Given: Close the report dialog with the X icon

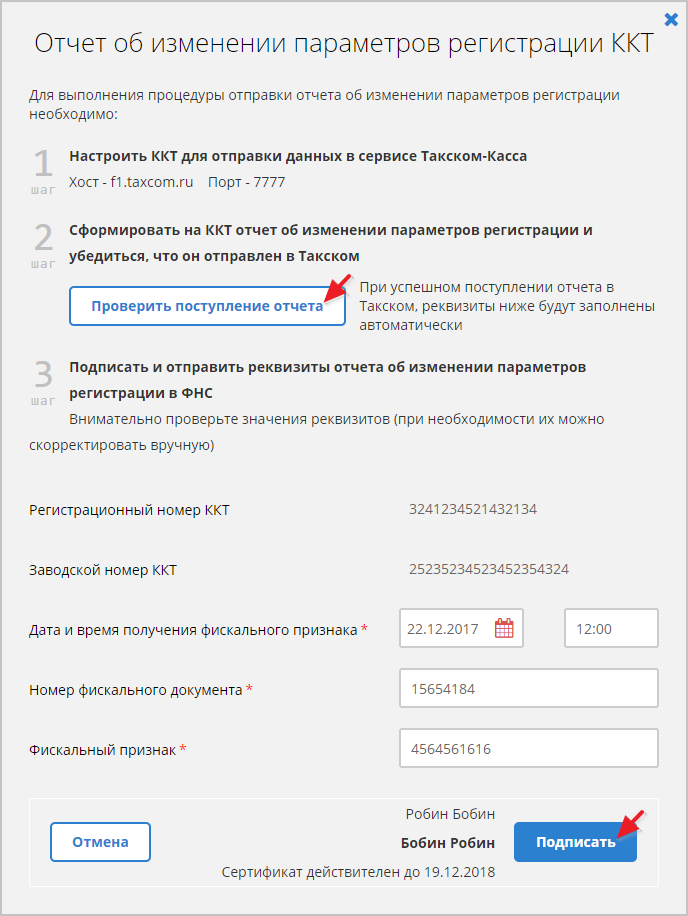Looking at the screenshot, I should click(x=671, y=18).
